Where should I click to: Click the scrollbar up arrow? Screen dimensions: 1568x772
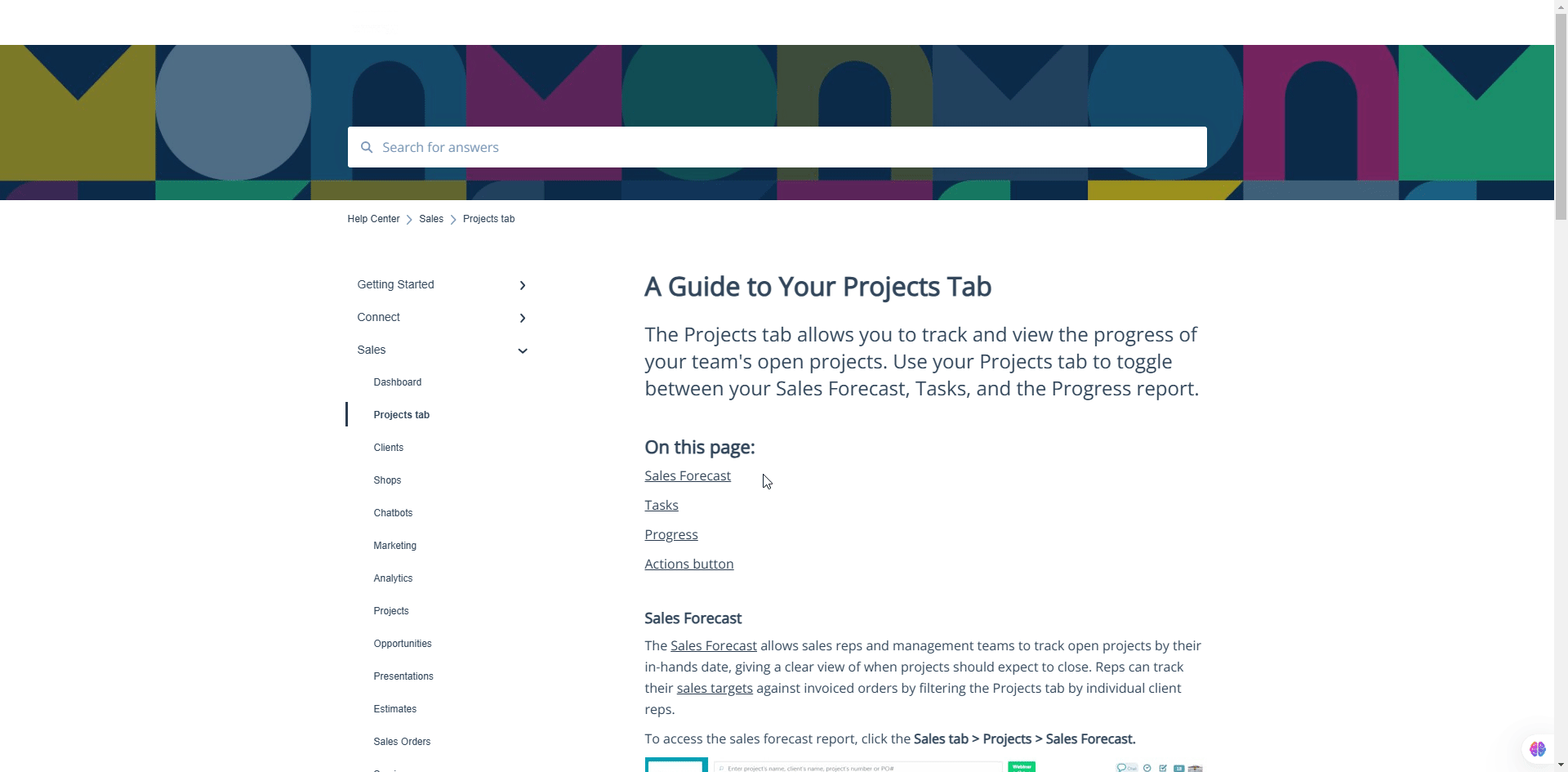(x=1561, y=7)
